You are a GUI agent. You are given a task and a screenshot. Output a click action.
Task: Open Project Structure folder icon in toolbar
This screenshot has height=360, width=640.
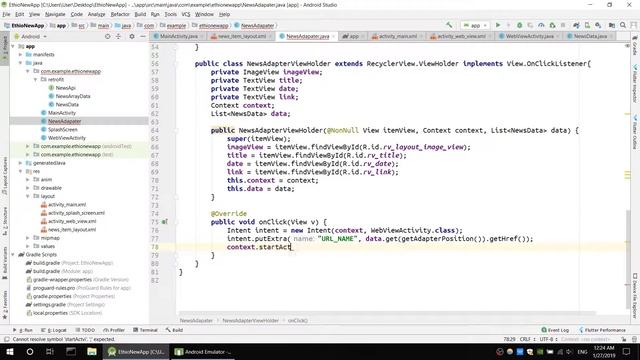pyautogui.click(x=611, y=25)
